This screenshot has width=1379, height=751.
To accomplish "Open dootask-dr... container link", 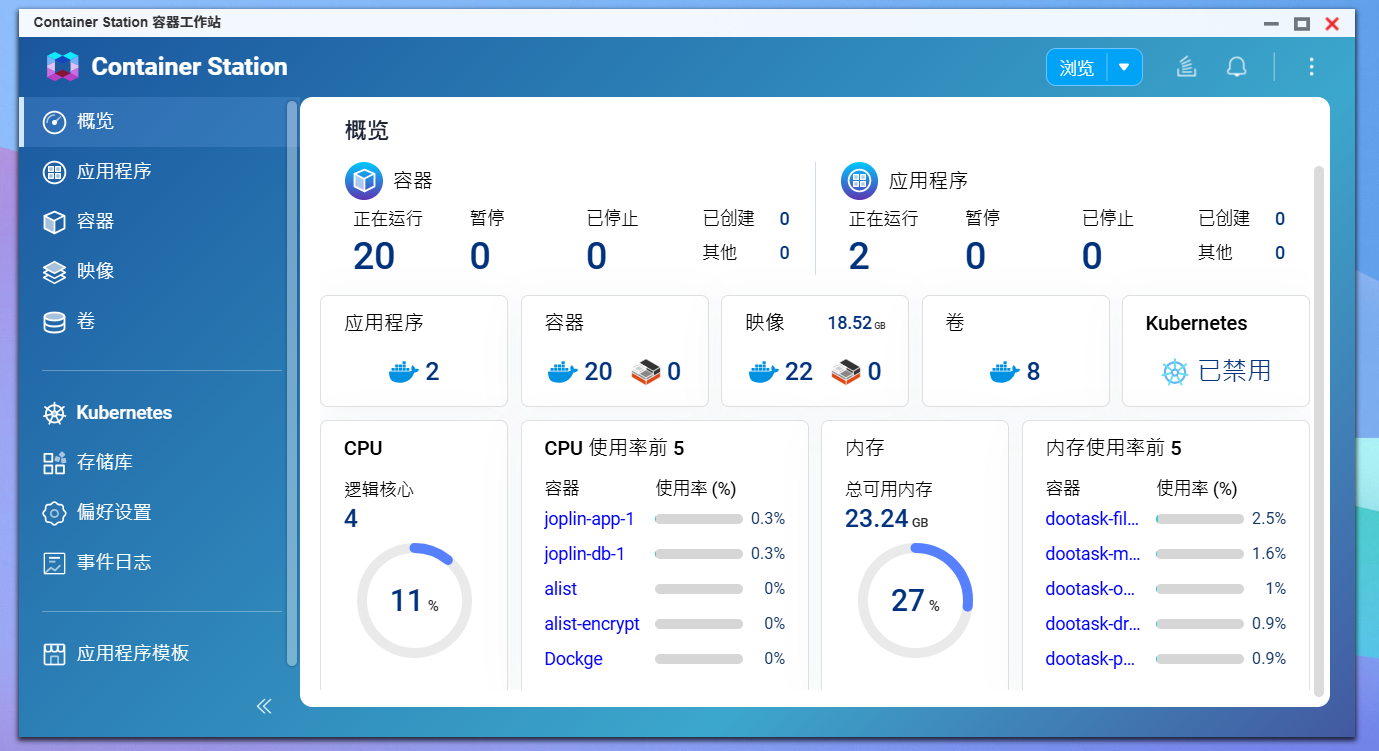I will tap(1092, 624).
